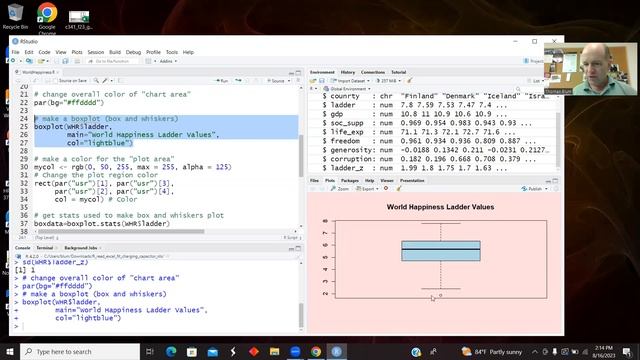Click the find magnifier icon in editor toolbar
The height and width of the screenshot is (360, 640).
click(x=96, y=81)
